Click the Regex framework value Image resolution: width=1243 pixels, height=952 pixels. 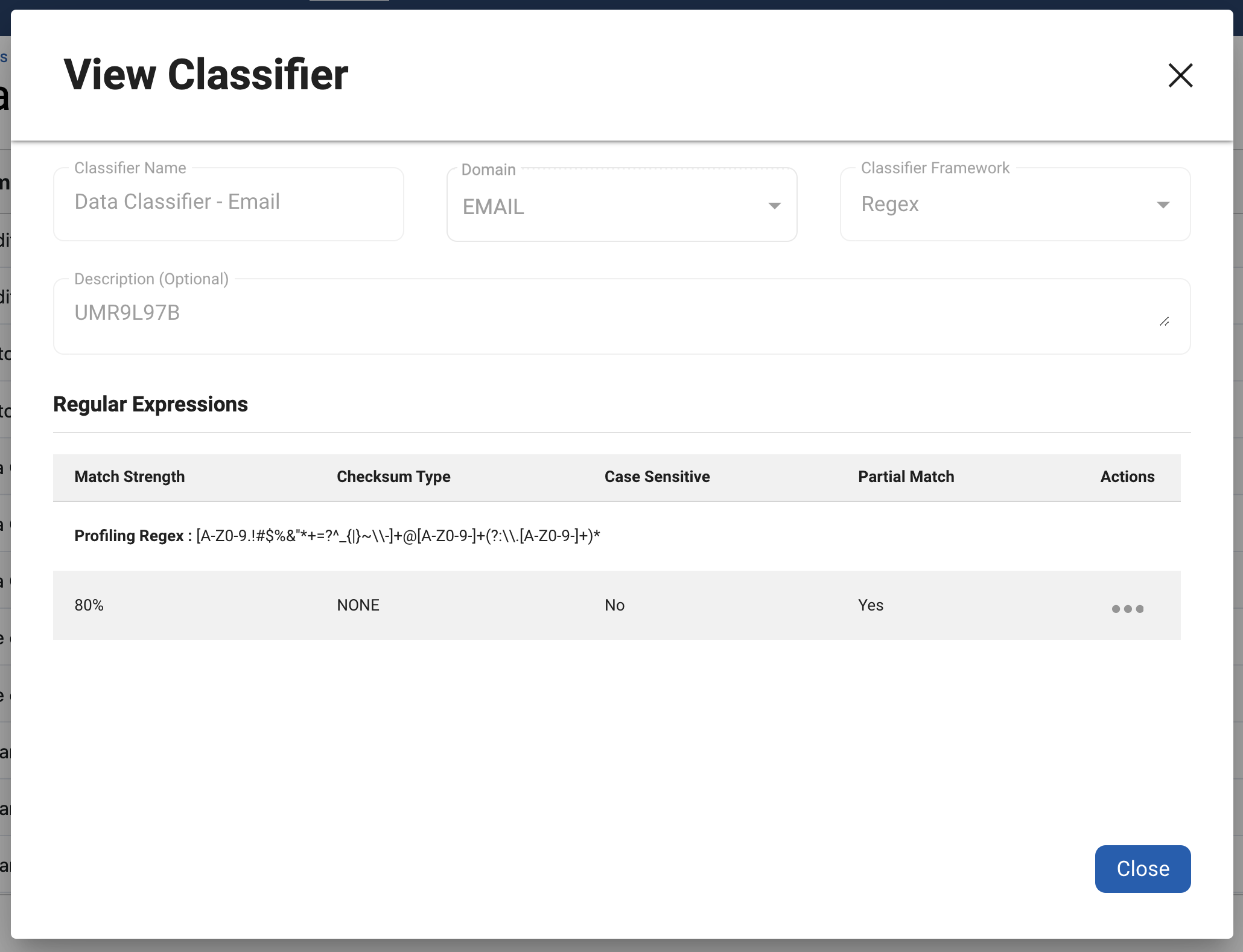pyautogui.click(x=890, y=205)
